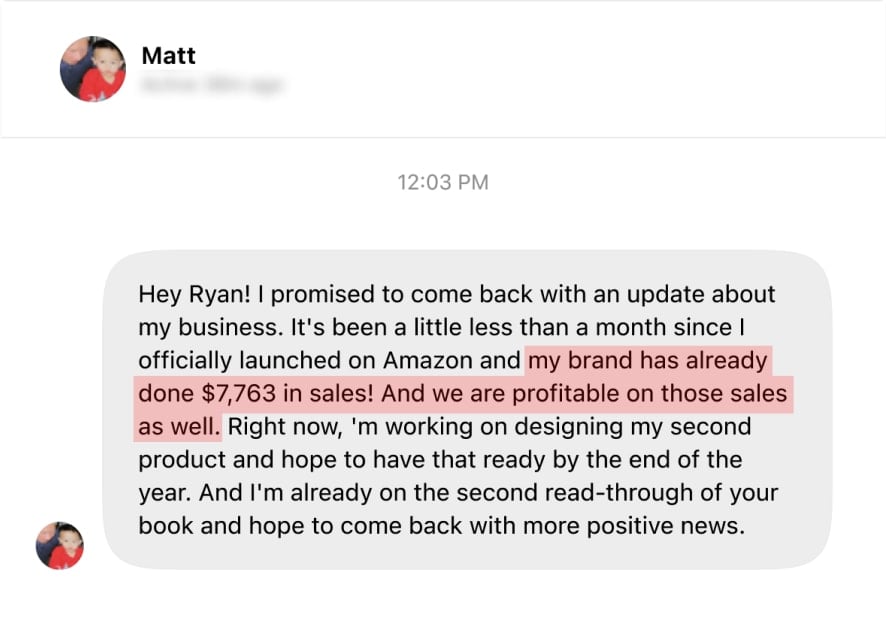Click the phrase 'positive news' at the end
This screenshot has height=642, width=886.
coord(666,526)
